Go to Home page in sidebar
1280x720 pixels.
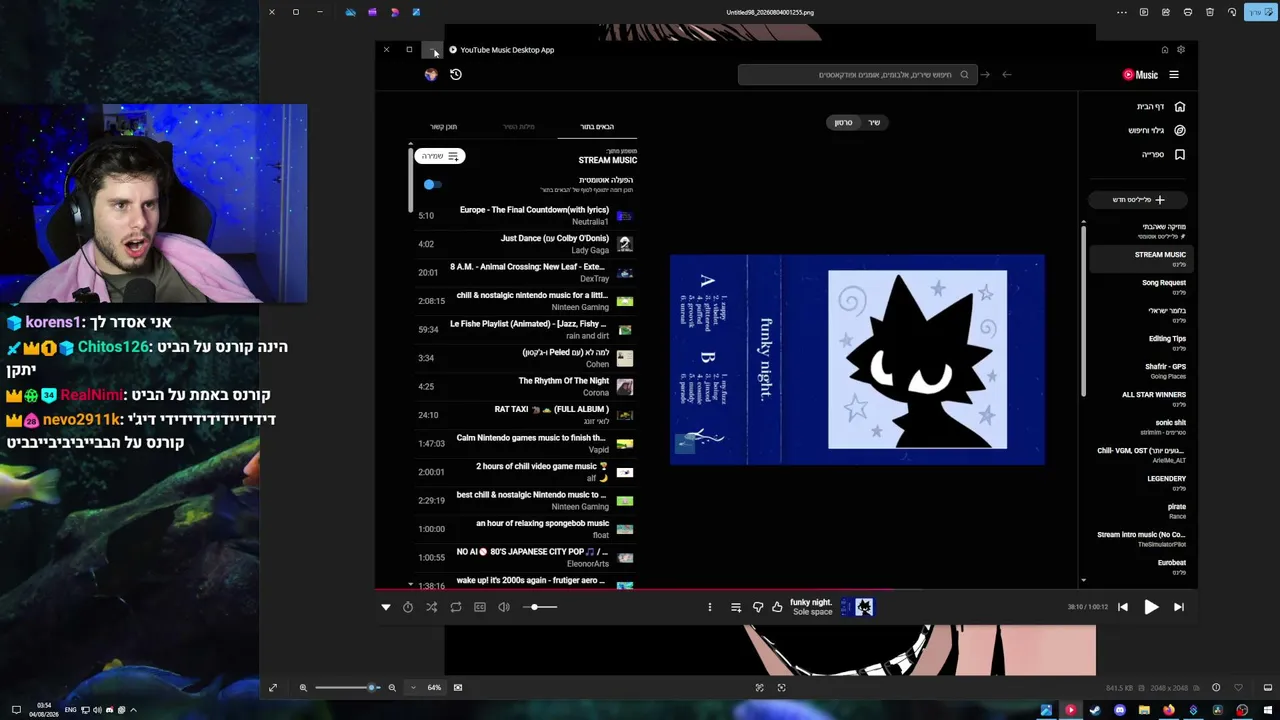tap(1160, 107)
